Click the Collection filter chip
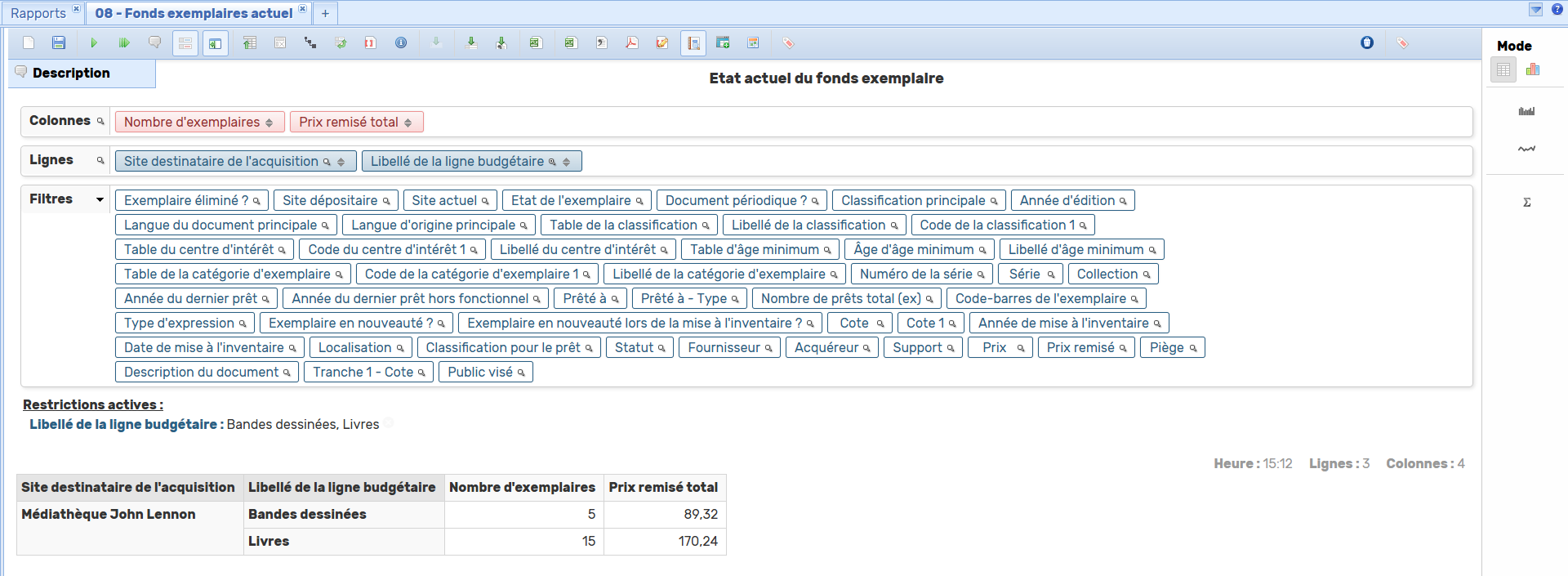The width and height of the screenshot is (1568, 576). click(1113, 274)
